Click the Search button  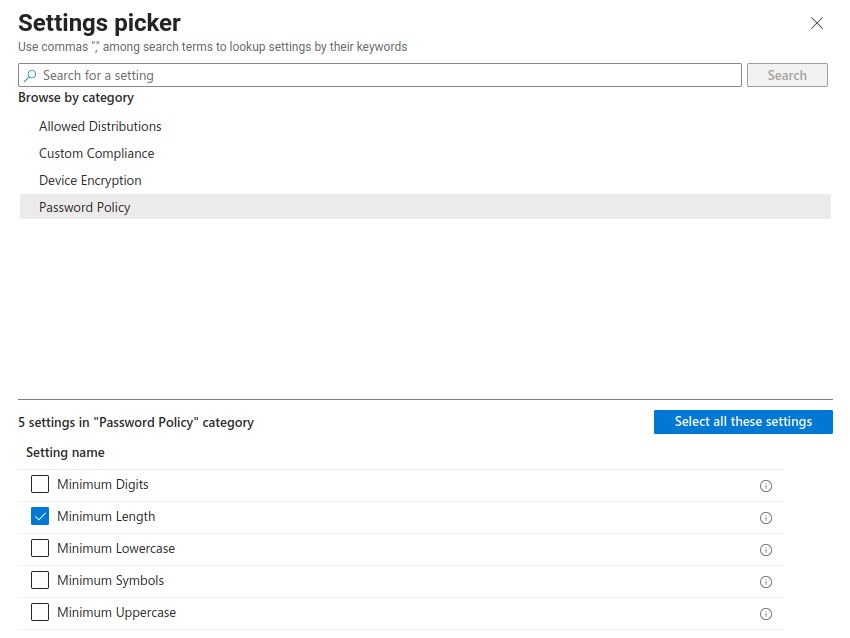[x=787, y=76]
